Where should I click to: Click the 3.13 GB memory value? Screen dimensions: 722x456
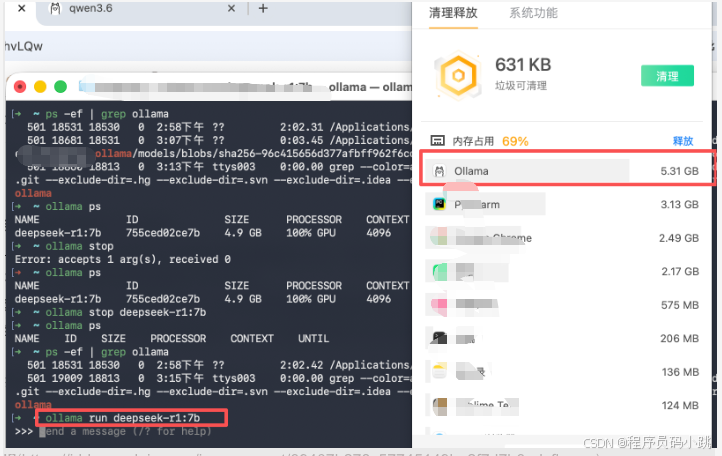679,205
